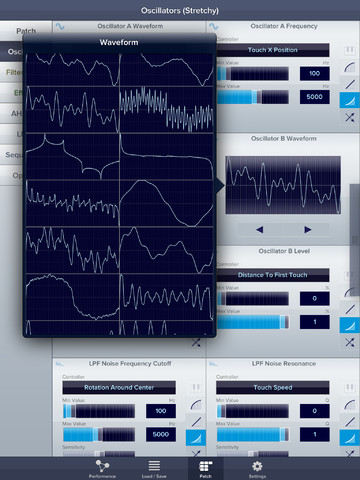Viewport: 360px width, 480px height.
Task: Open Distance To First Touch controller selector
Action: pos(273,275)
